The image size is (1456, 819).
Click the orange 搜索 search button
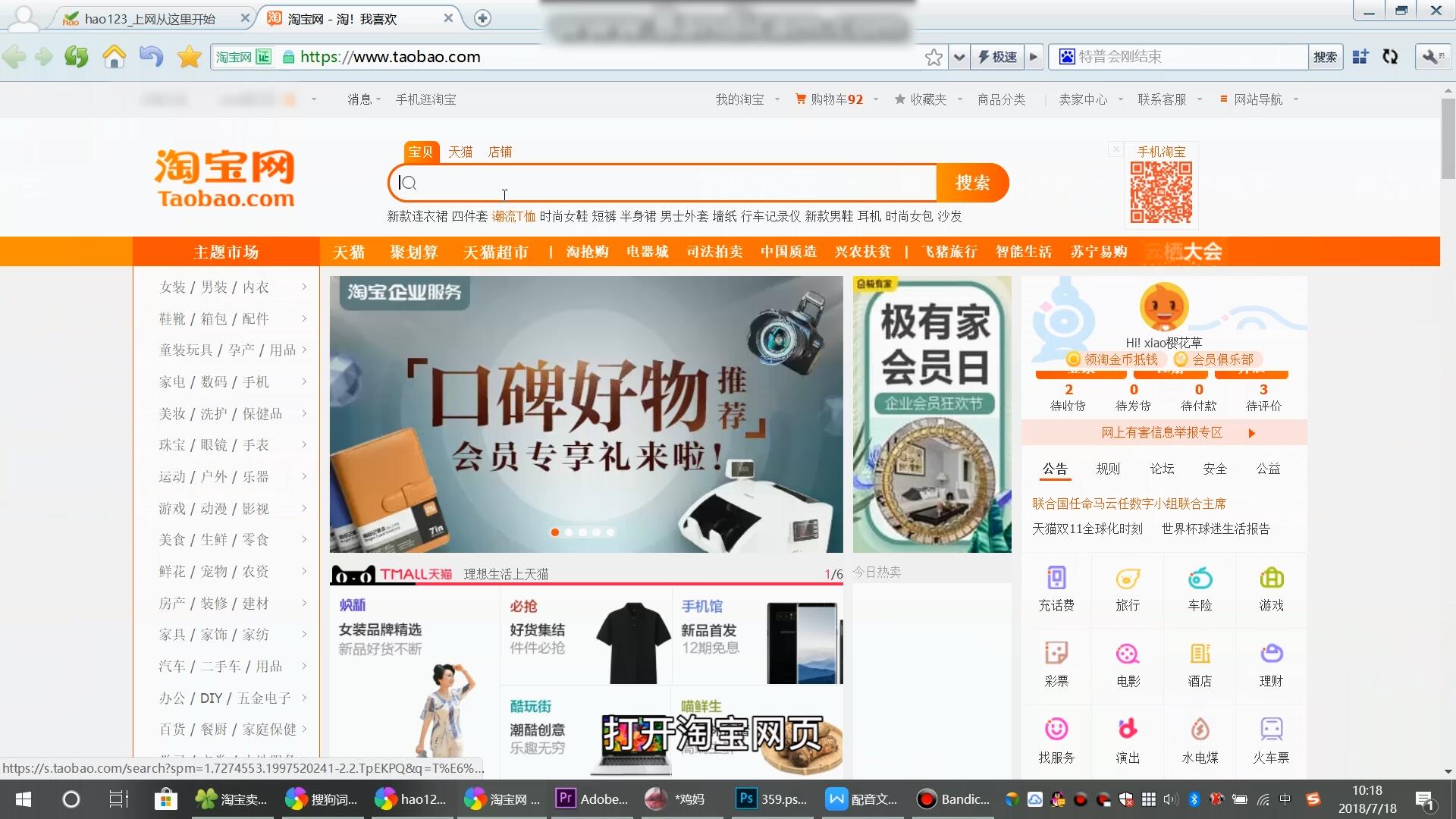pyautogui.click(x=972, y=183)
